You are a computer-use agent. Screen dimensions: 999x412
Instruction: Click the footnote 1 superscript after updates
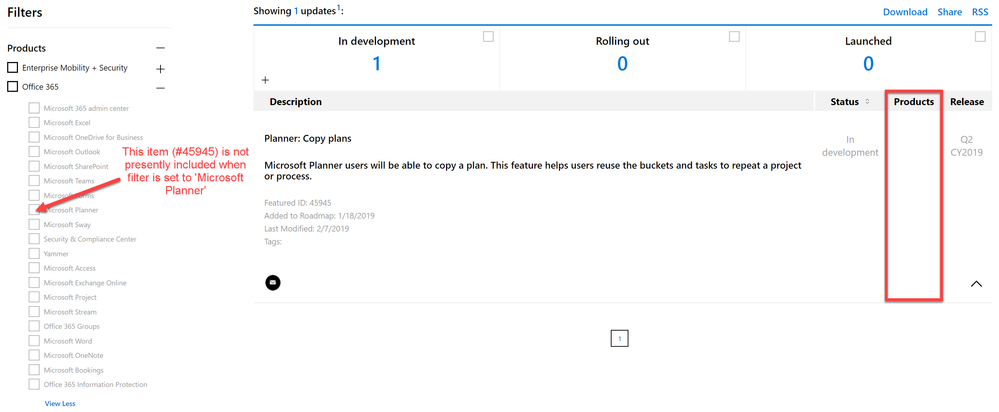(339, 8)
